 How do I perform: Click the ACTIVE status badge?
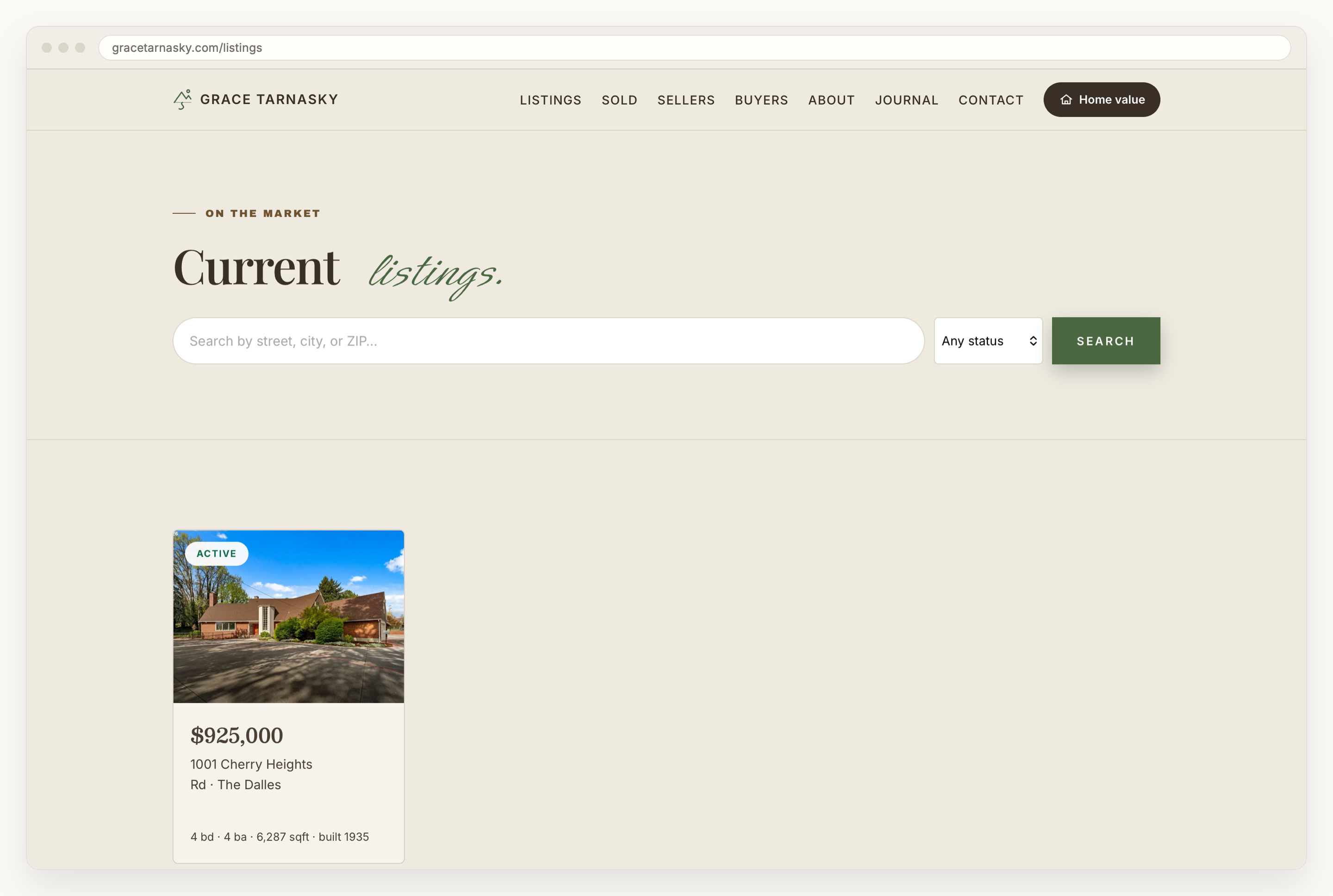click(x=217, y=553)
